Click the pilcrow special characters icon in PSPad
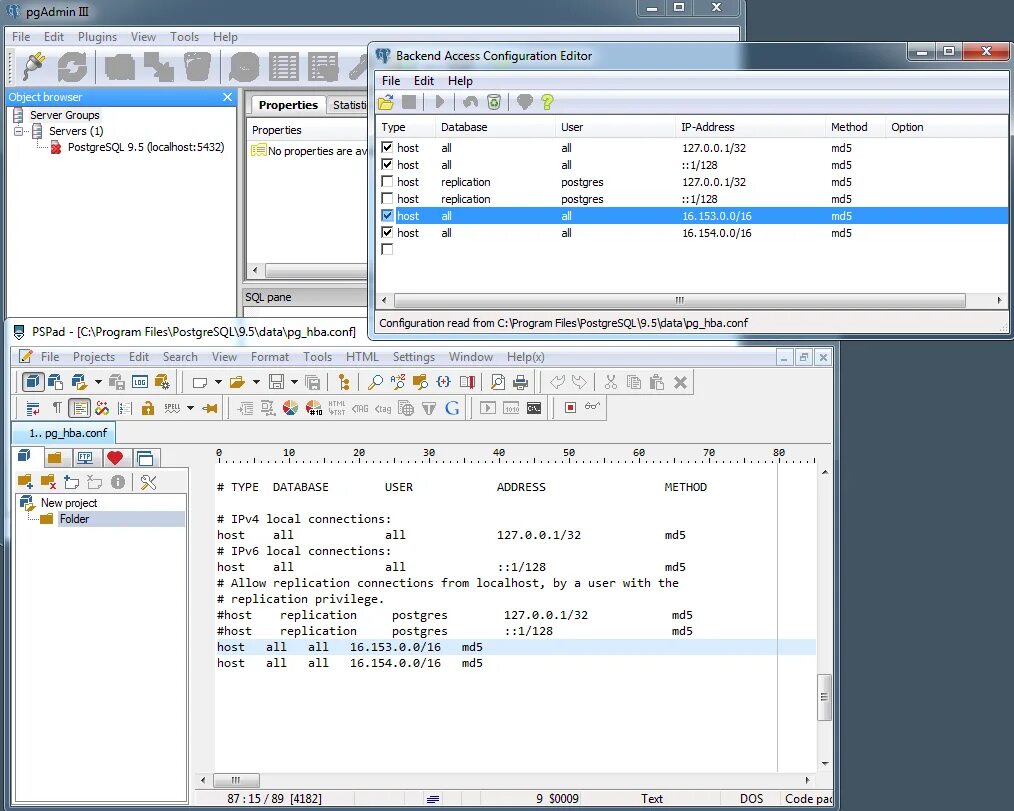Screen dimensions: 1014x811 (57, 408)
